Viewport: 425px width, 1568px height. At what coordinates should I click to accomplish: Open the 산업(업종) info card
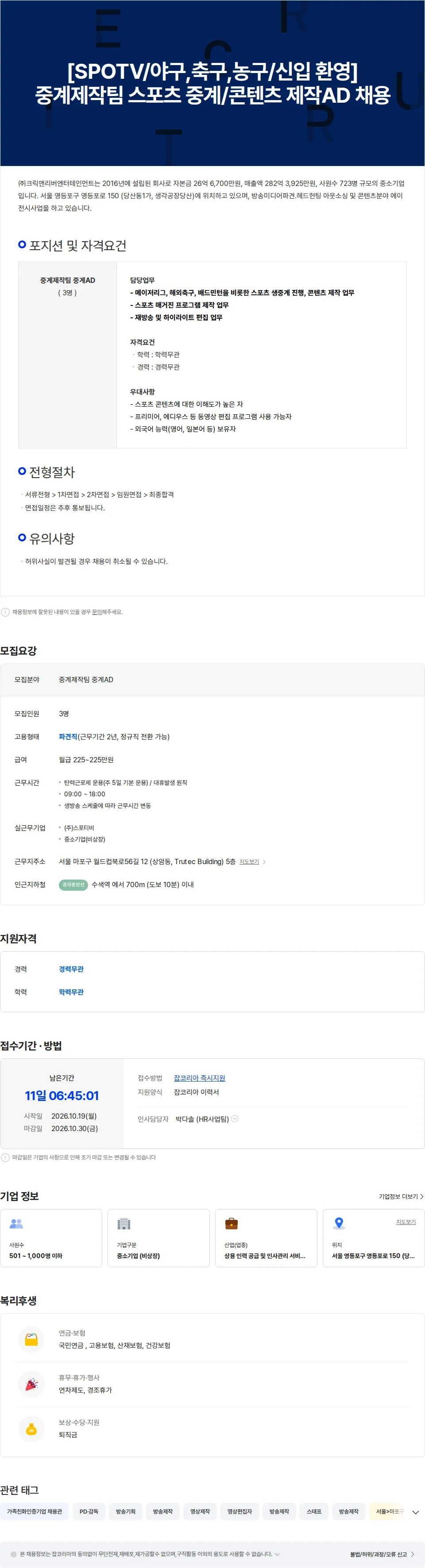(x=266, y=1238)
